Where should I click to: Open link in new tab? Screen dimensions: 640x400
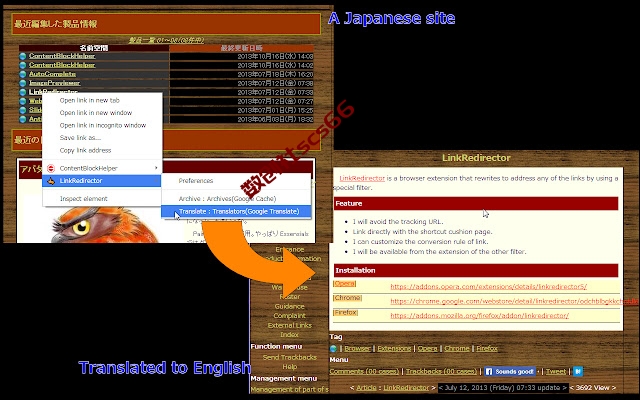(x=89, y=100)
